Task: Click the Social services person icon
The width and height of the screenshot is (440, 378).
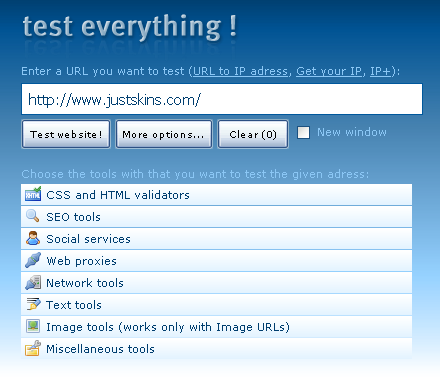Action: 33,238
